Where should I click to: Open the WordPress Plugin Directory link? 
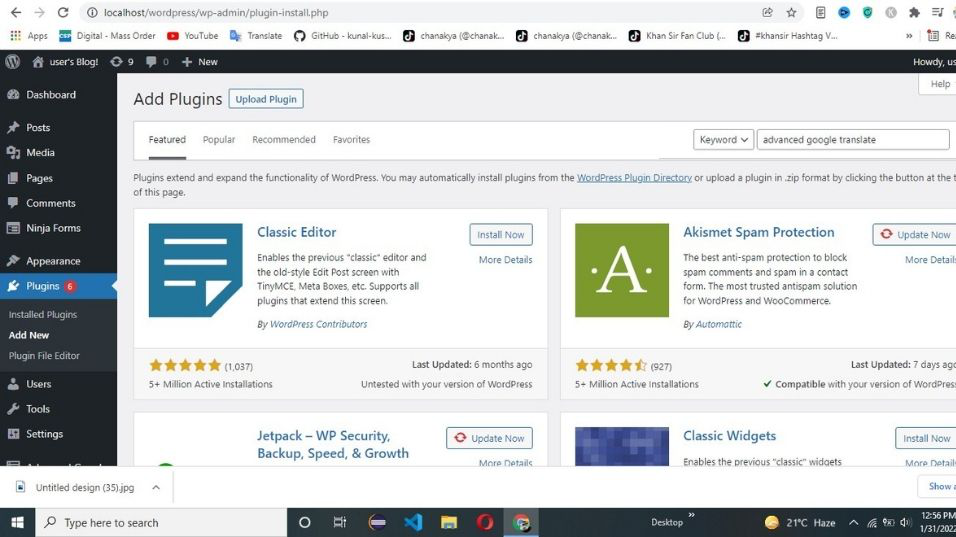tap(634, 178)
